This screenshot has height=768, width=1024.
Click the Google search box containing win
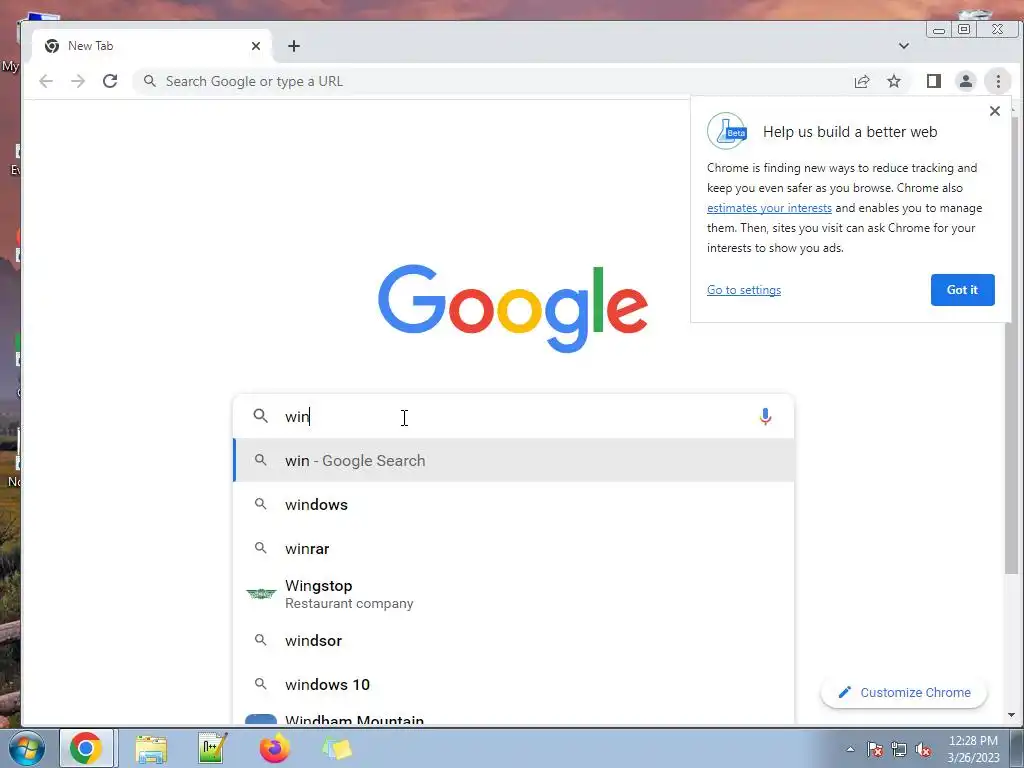[513, 417]
